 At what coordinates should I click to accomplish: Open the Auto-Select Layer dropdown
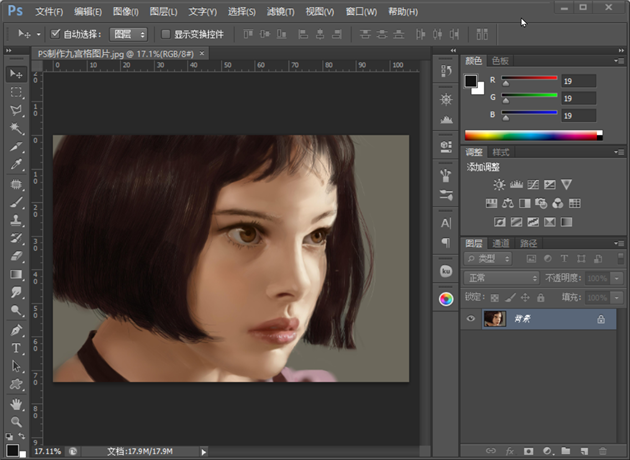tap(129, 35)
